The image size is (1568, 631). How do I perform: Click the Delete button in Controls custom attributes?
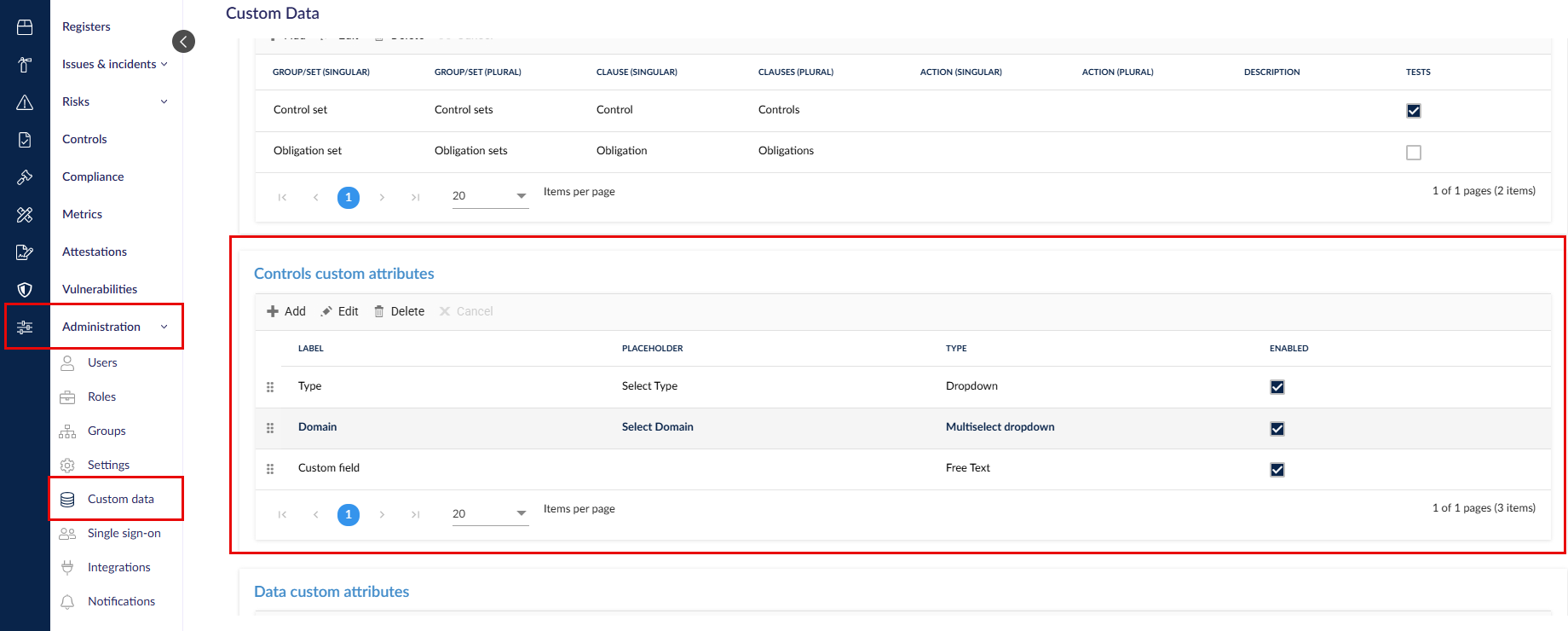(399, 312)
